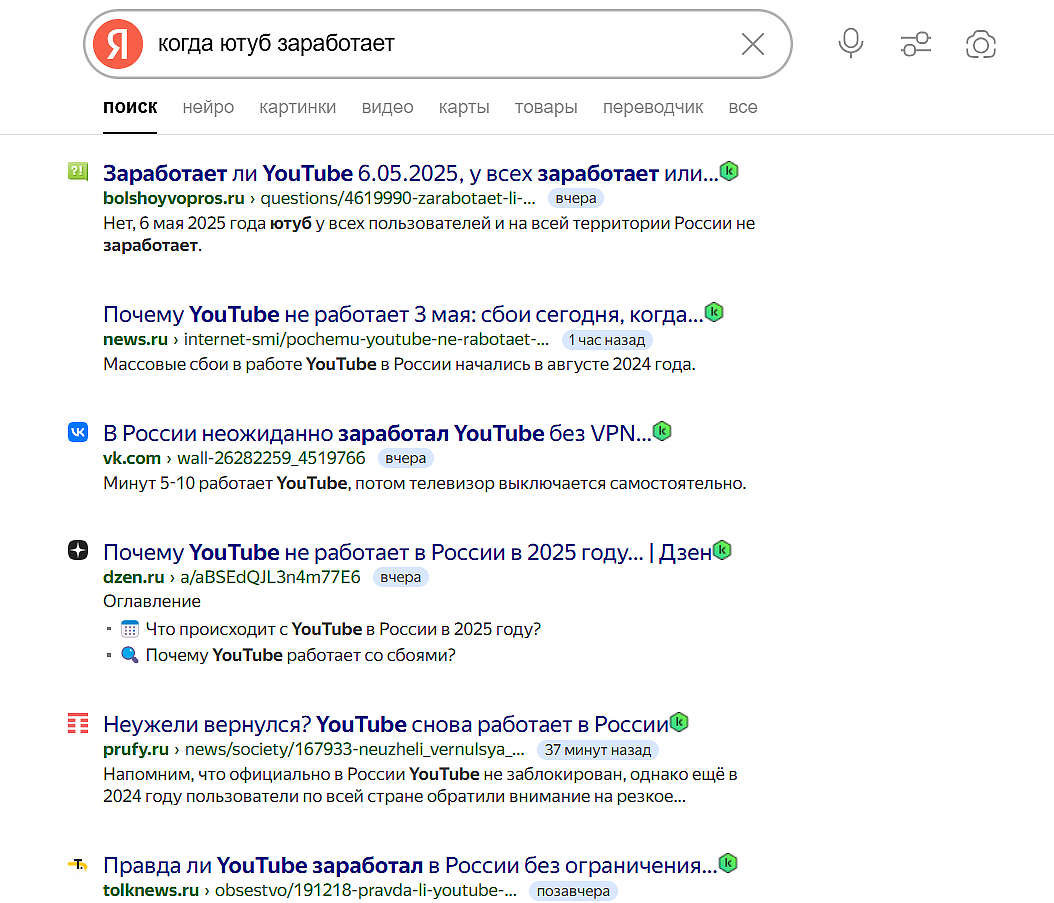Click the '37 минут назад' date label

point(598,750)
